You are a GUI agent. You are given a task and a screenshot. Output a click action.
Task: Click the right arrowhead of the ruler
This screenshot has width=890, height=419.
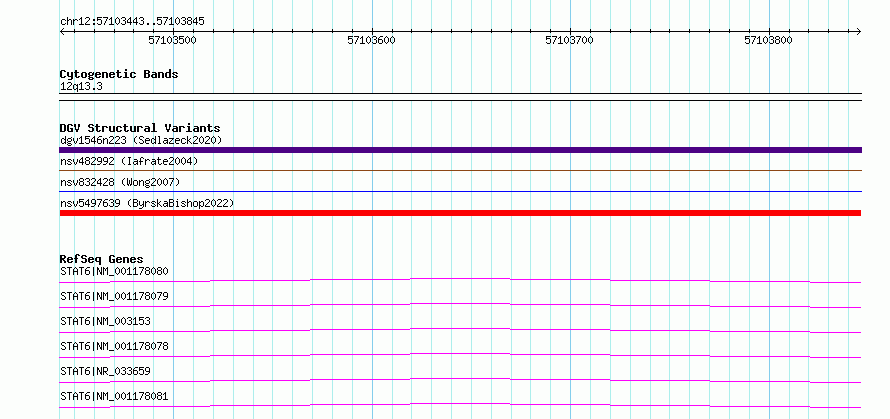(859, 31)
